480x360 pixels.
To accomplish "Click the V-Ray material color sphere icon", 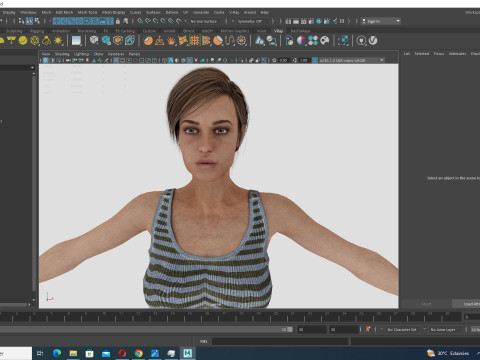I will point(301,41).
